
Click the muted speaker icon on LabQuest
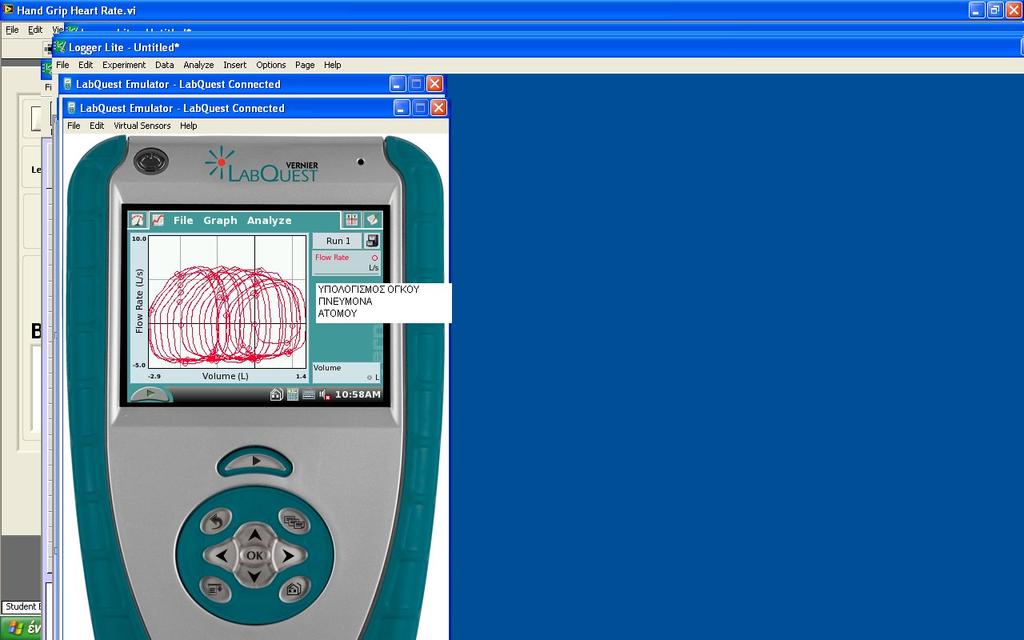[x=325, y=394]
